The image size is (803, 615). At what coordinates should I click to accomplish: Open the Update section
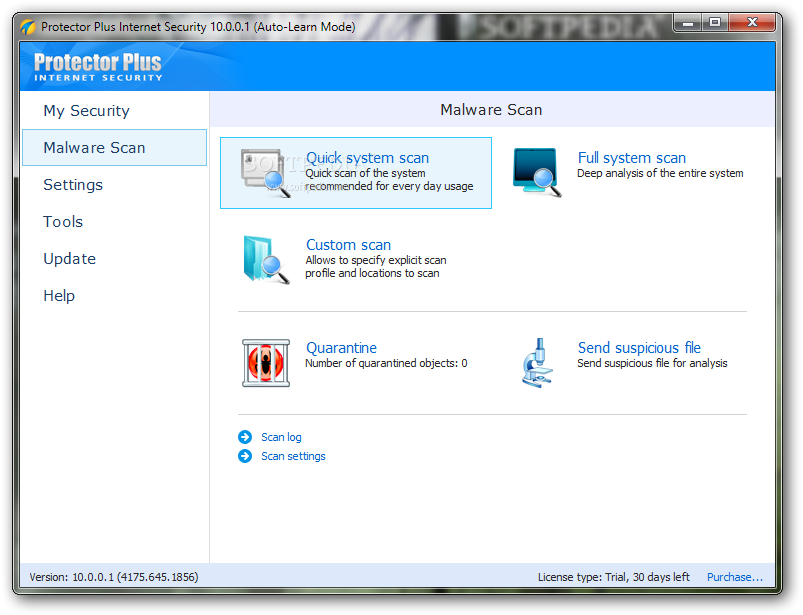(x=70, y=259)
